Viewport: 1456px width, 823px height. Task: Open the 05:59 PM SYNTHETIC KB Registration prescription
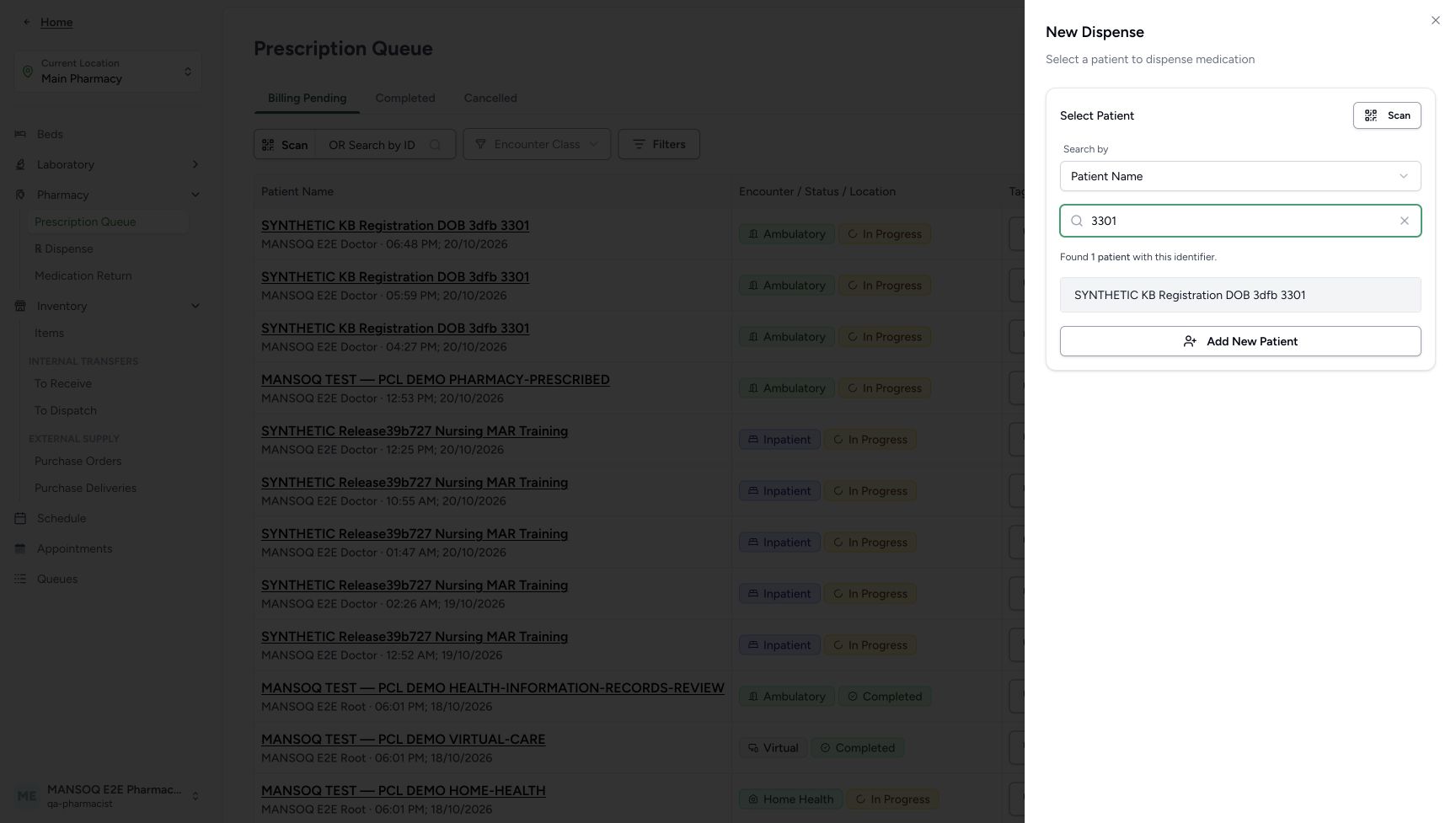click(395, 276)
